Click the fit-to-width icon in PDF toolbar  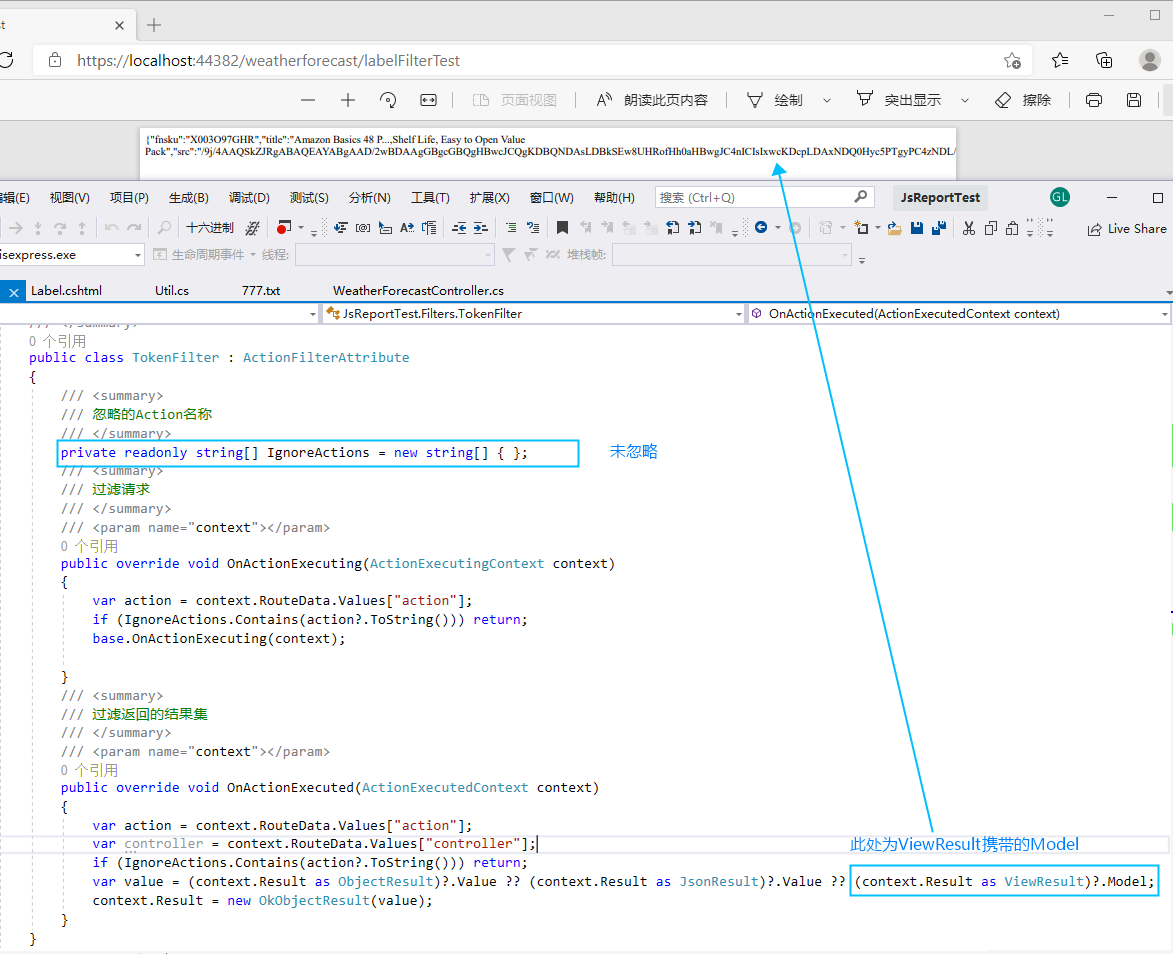coord(428,100)
